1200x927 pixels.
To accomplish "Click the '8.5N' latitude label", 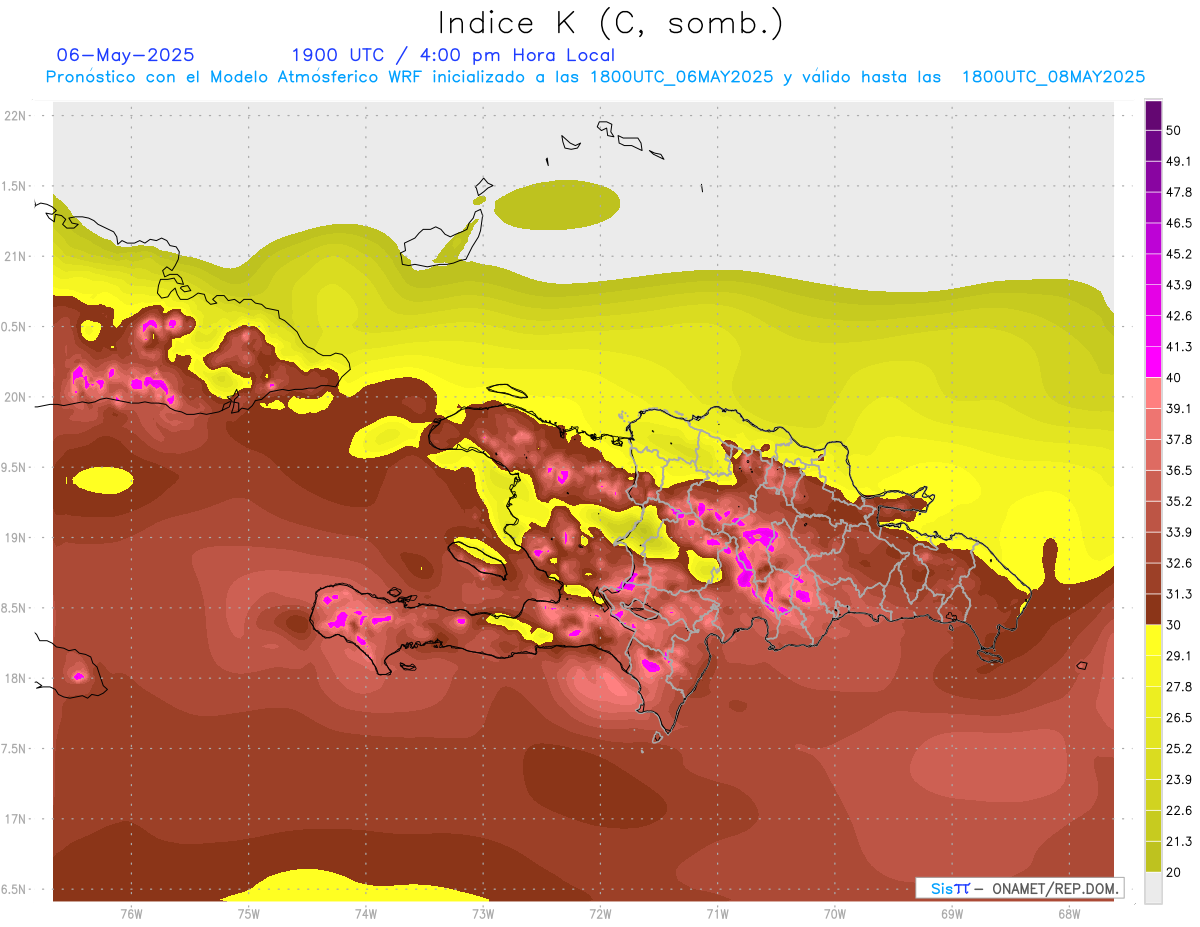I will [15, 608].
